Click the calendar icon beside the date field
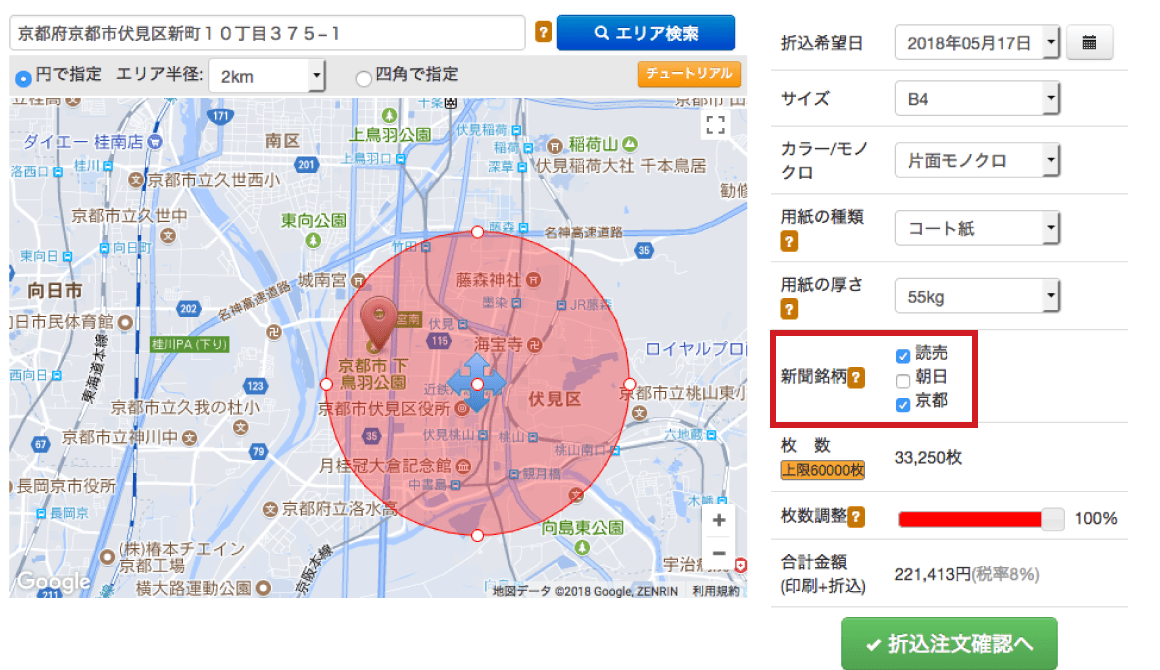1160x670 pixels. click(x=1089, y=43)
